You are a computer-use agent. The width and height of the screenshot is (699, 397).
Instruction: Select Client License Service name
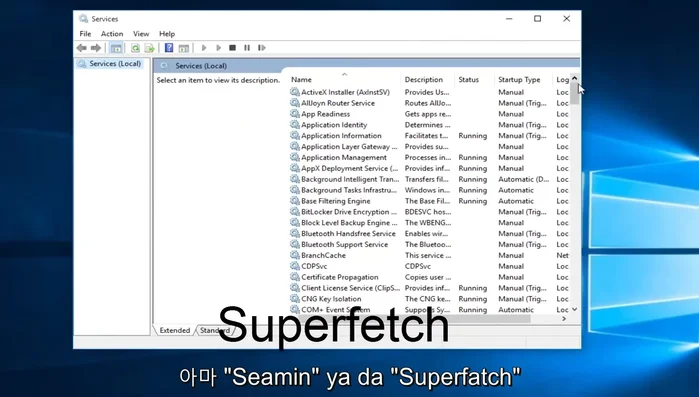(350, 288)
